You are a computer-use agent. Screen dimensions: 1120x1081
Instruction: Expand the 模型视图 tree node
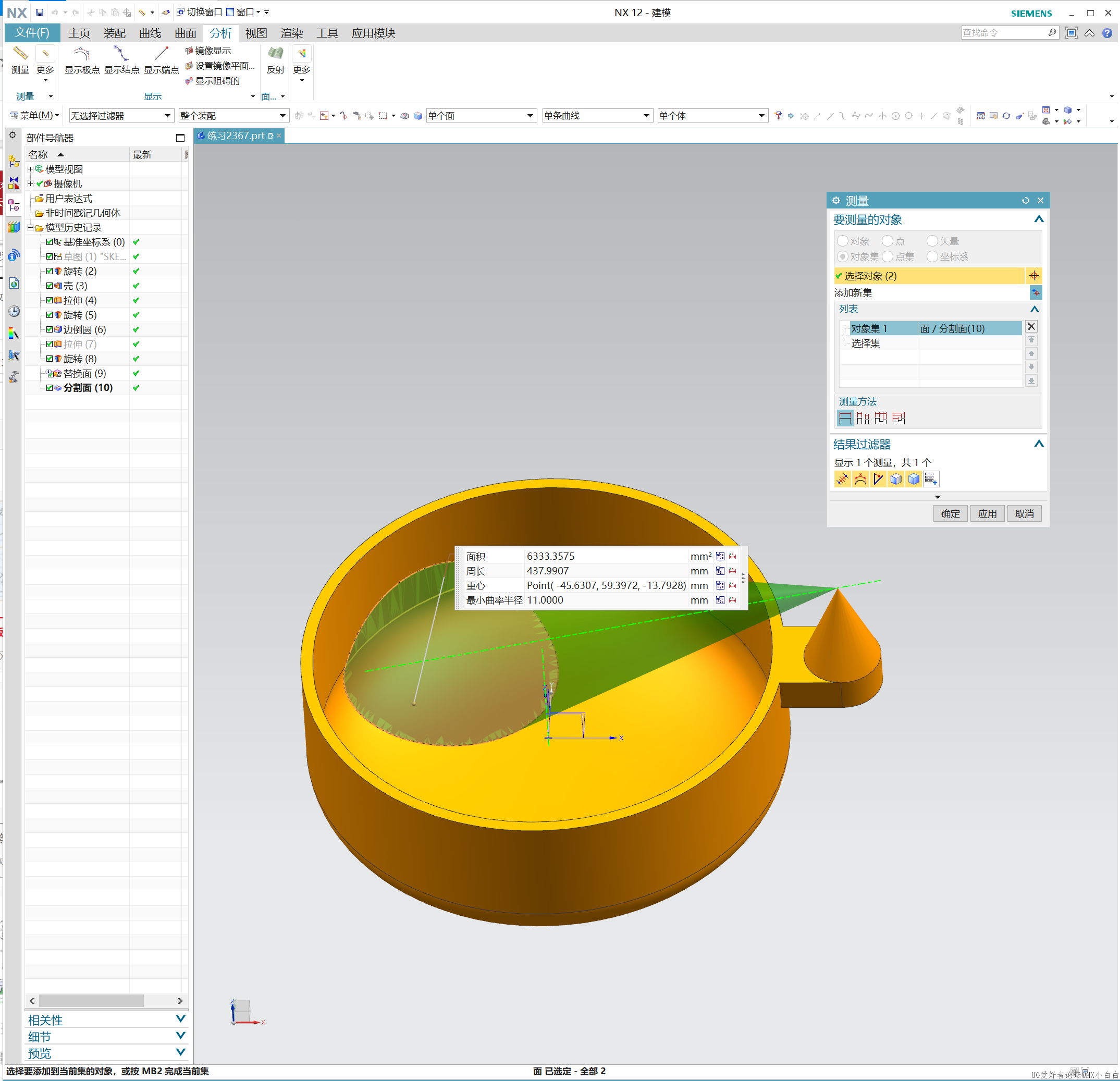coord(31,169)
